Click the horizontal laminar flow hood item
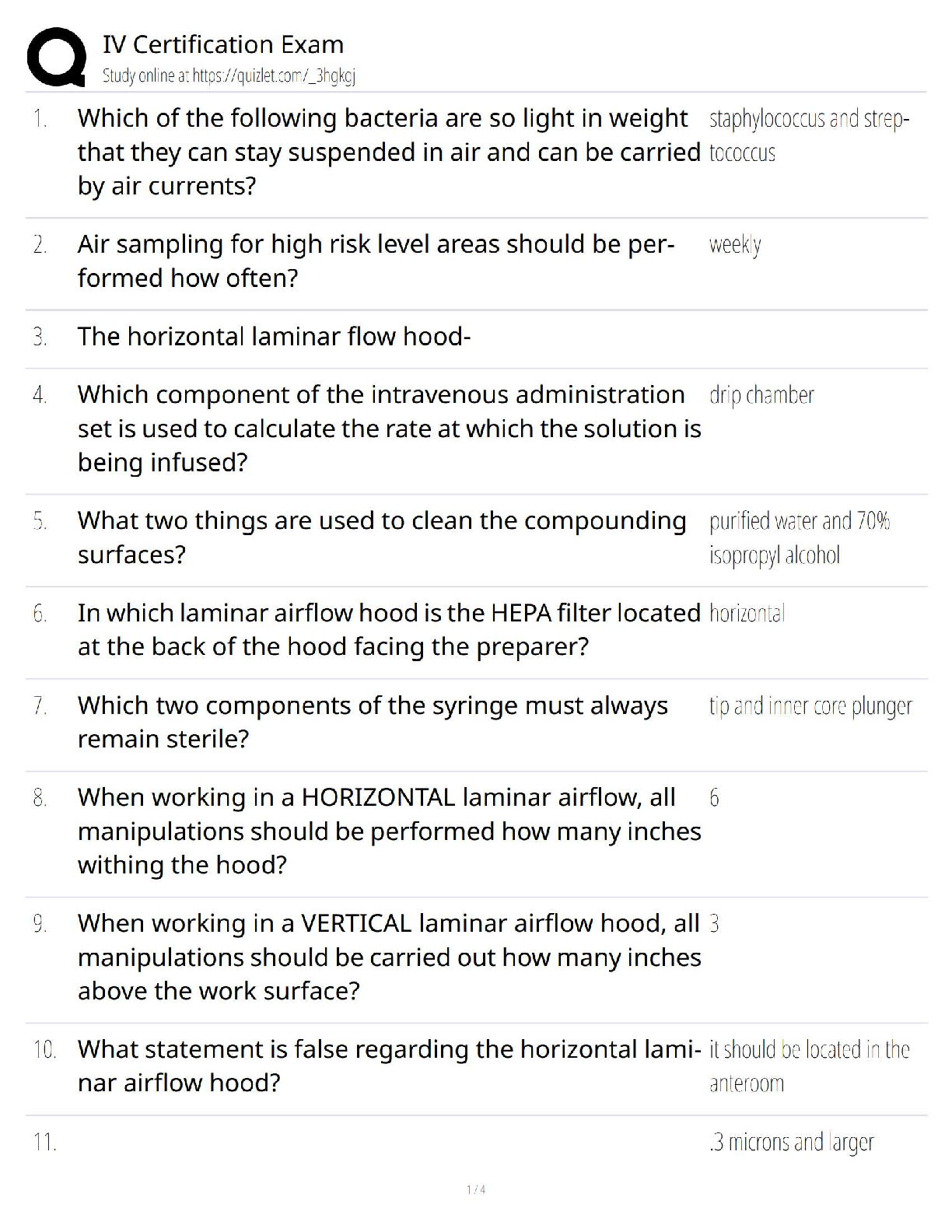The height and width of the screenshot is (1232, 952). [x=274, y=337]
